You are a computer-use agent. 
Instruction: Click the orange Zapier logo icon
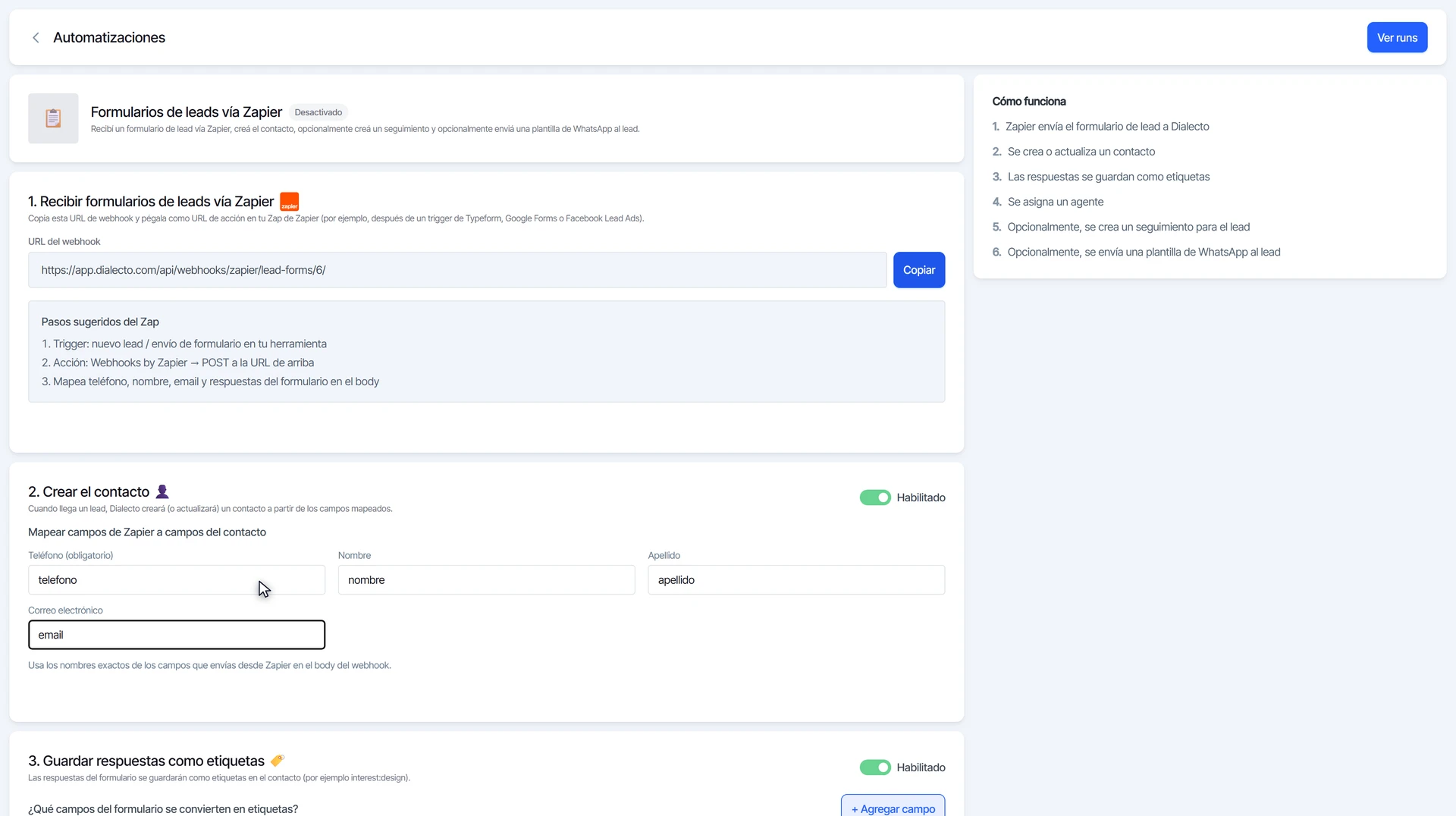coord(290,202)
